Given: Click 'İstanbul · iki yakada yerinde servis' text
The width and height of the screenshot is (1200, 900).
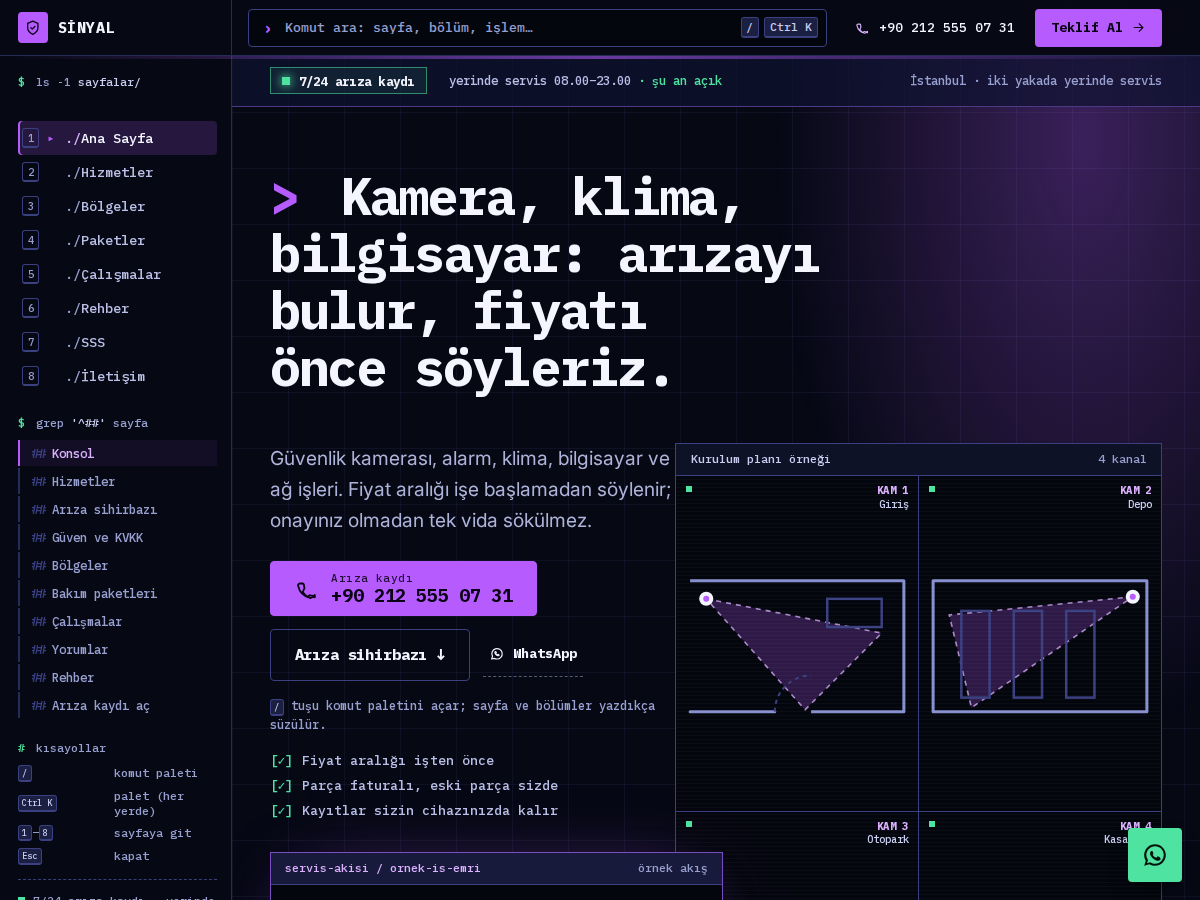Looking at the screenshot, I should (1036, 81).
